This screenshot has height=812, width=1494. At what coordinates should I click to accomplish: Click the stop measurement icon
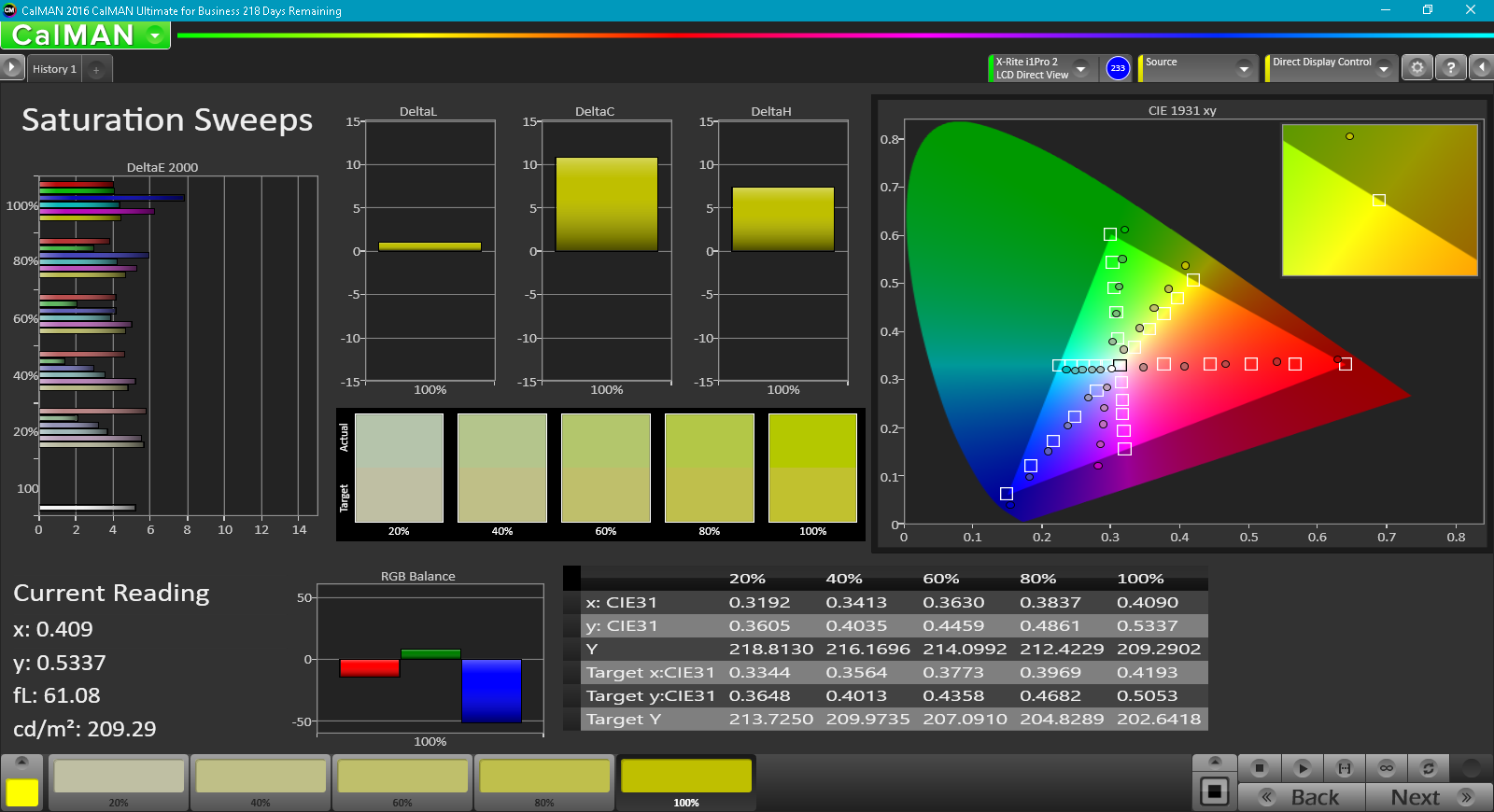pyautogui.click(x=1259, y=768)
